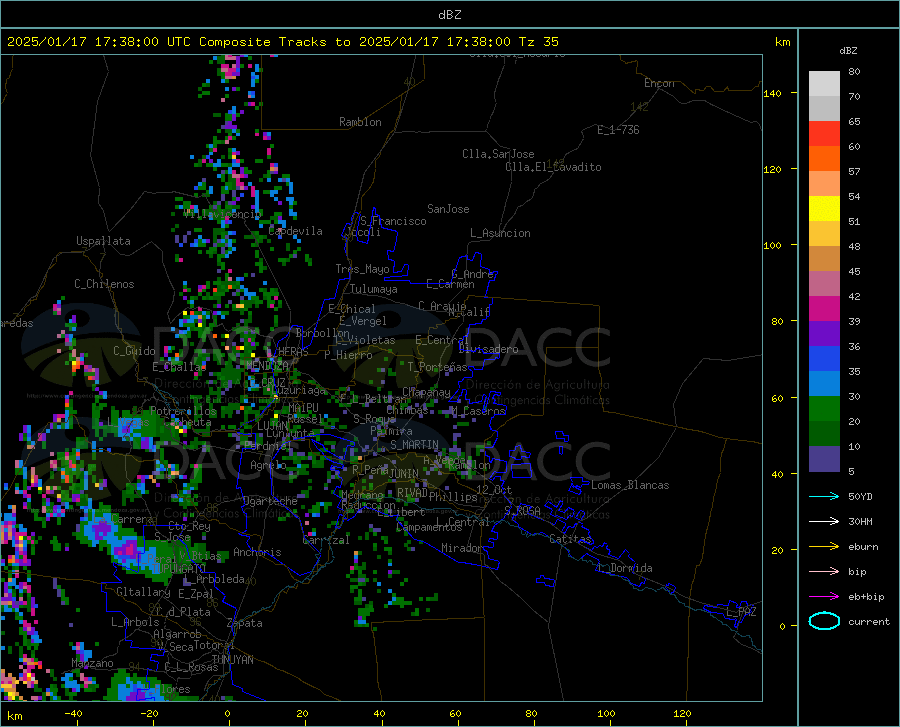Click the S_MARTIN label on map
This screenshot has width=900, height=727.
(x=414, y=445)
